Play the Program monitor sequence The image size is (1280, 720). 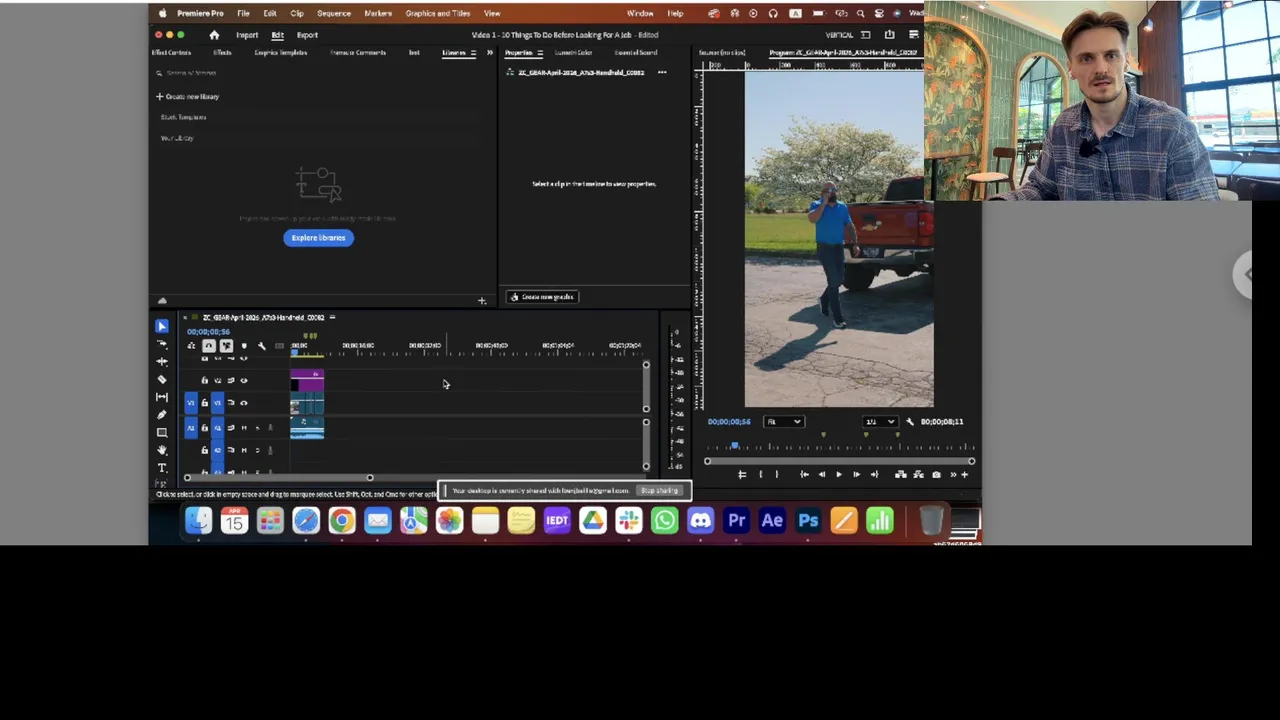pos(838,475)
